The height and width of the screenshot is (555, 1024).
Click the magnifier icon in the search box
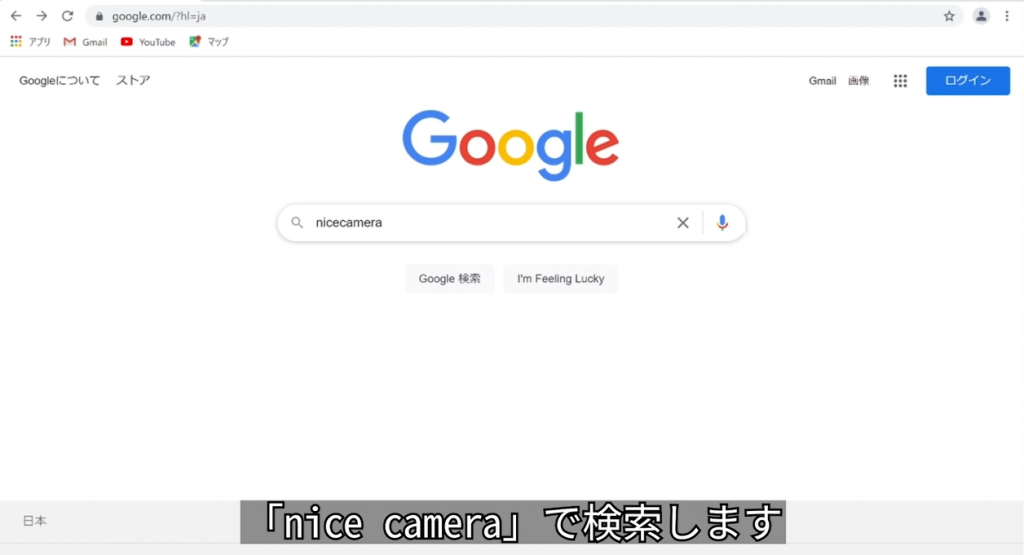point(297,223)
